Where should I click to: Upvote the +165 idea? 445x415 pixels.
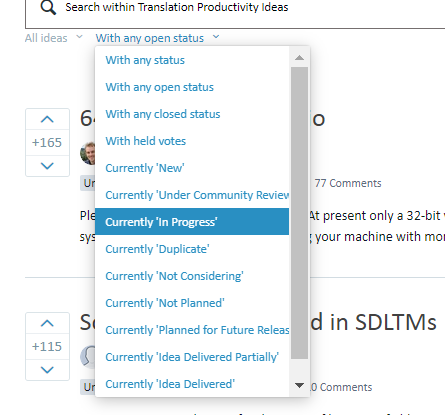pos(47,119)
